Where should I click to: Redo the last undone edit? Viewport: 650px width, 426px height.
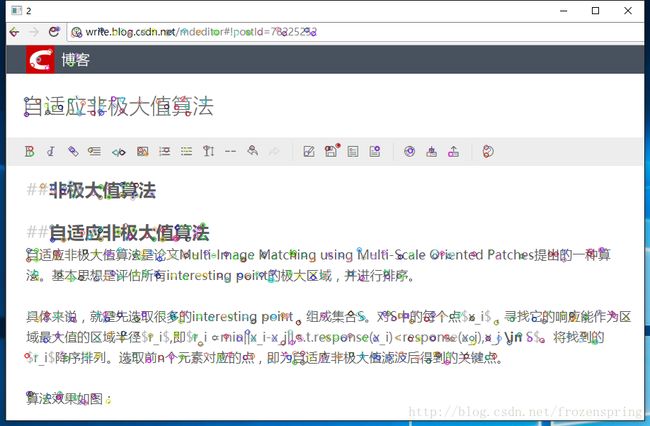pyautogui.click(x=274, y=152)
